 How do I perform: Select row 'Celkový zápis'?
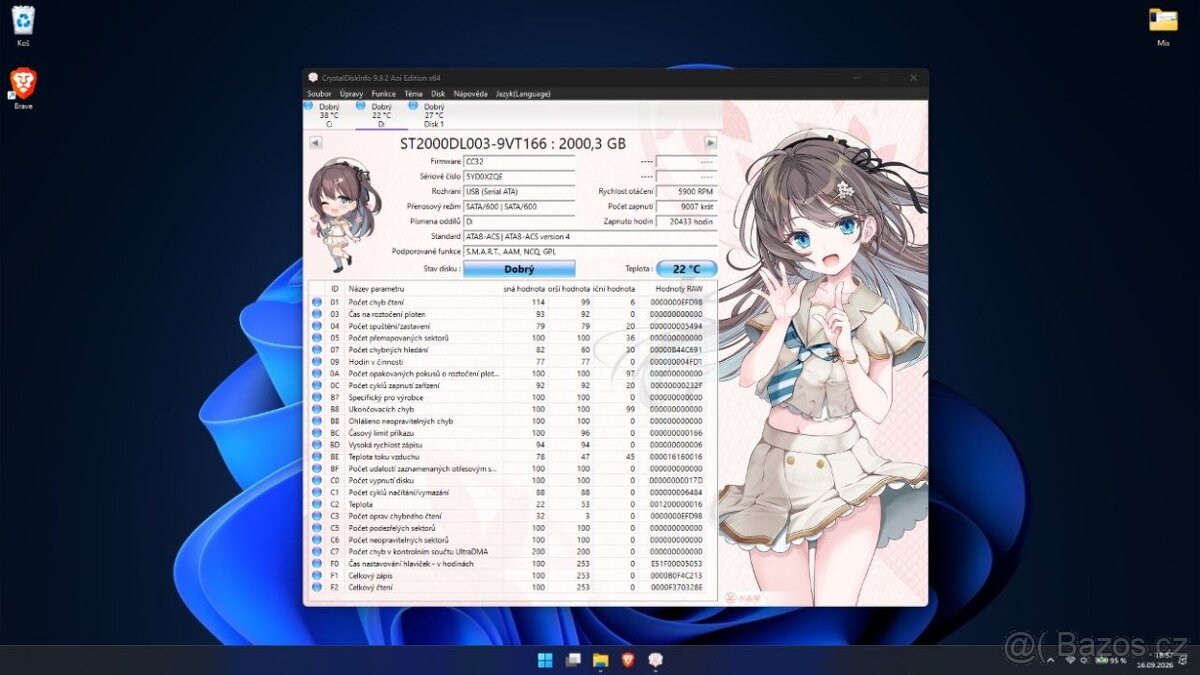tap(513, 576)
